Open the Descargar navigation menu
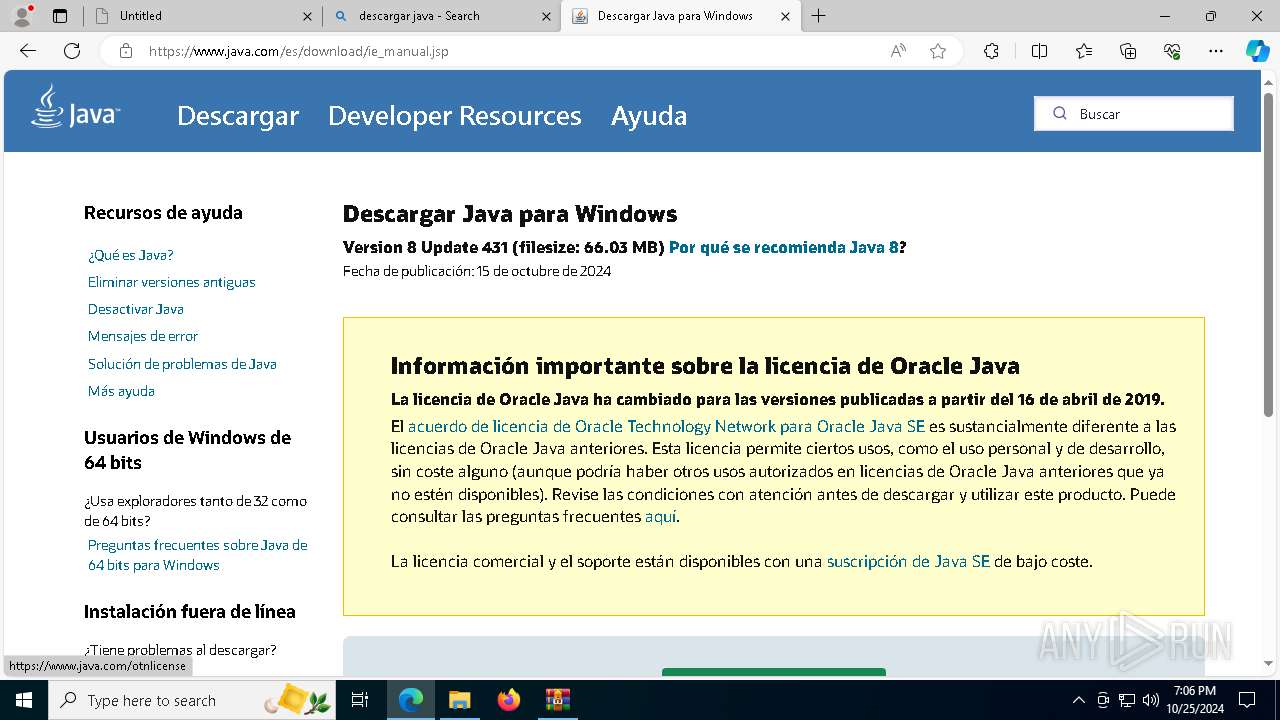1280x720 pixels. pyautogui.click(x=238, y=116)
